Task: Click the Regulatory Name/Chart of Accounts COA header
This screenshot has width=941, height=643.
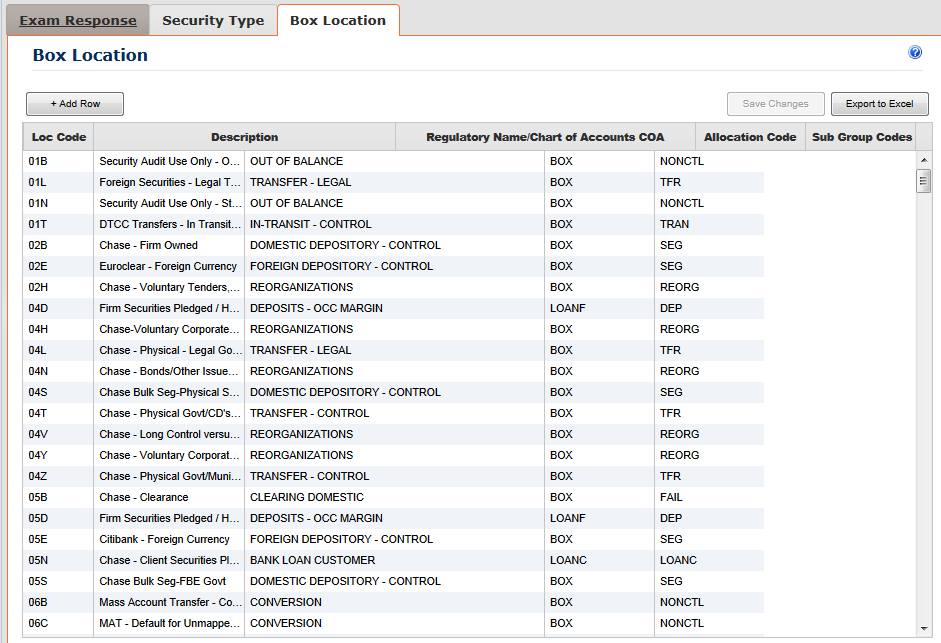Action: tap(545, 137)
